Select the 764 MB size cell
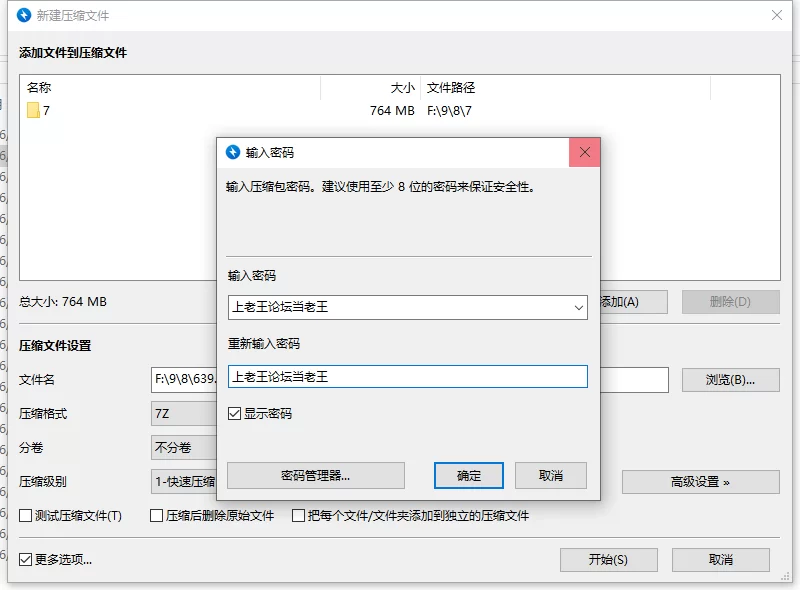 (392, 111)
